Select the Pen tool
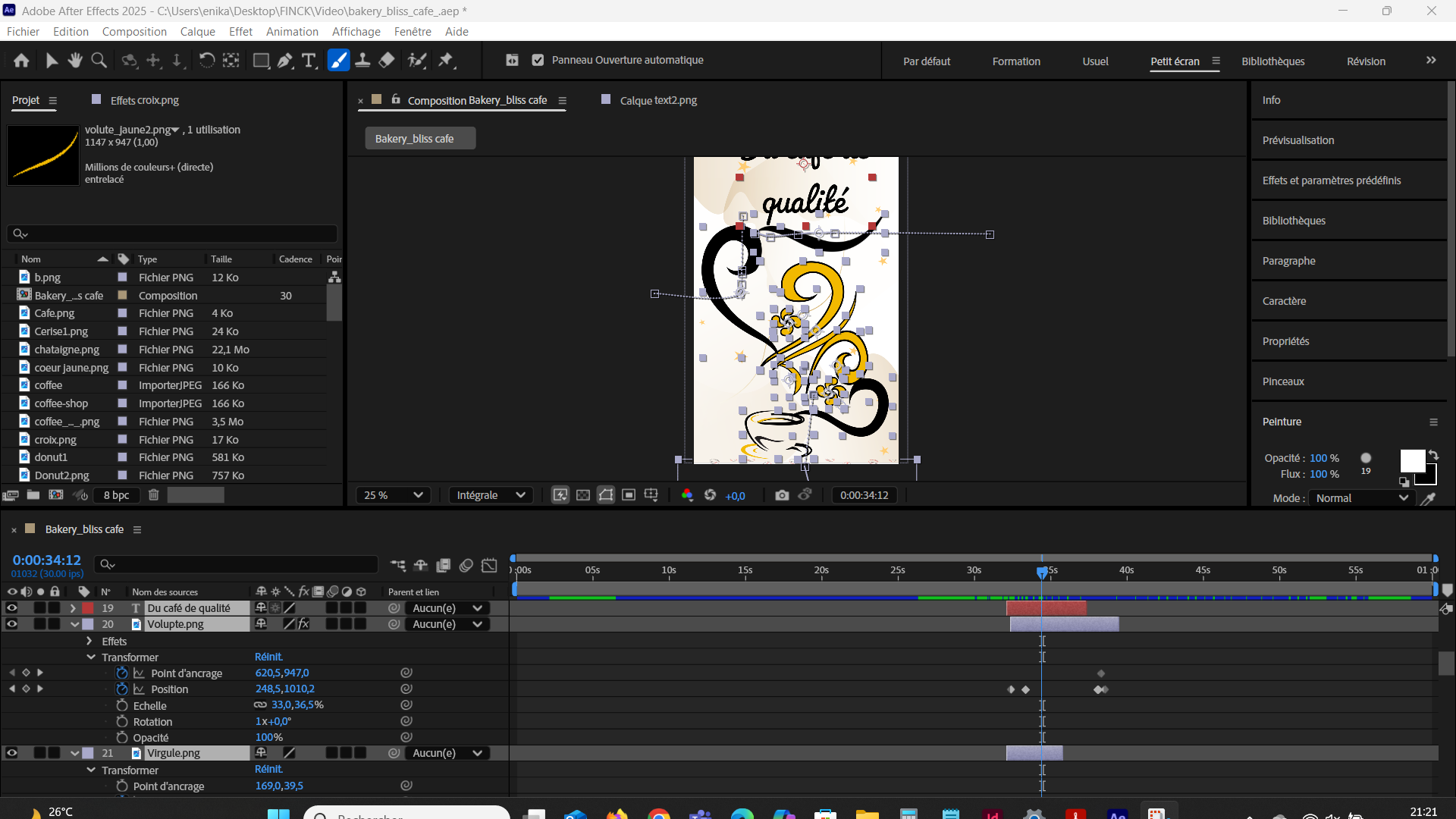The image size is (1456, 819). pyautogui.click(x=285, y=61)
